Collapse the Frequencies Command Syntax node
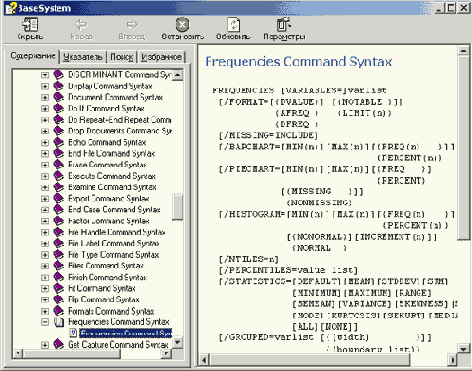Screen dimensions: 472x371 click(x=45, y=322)
